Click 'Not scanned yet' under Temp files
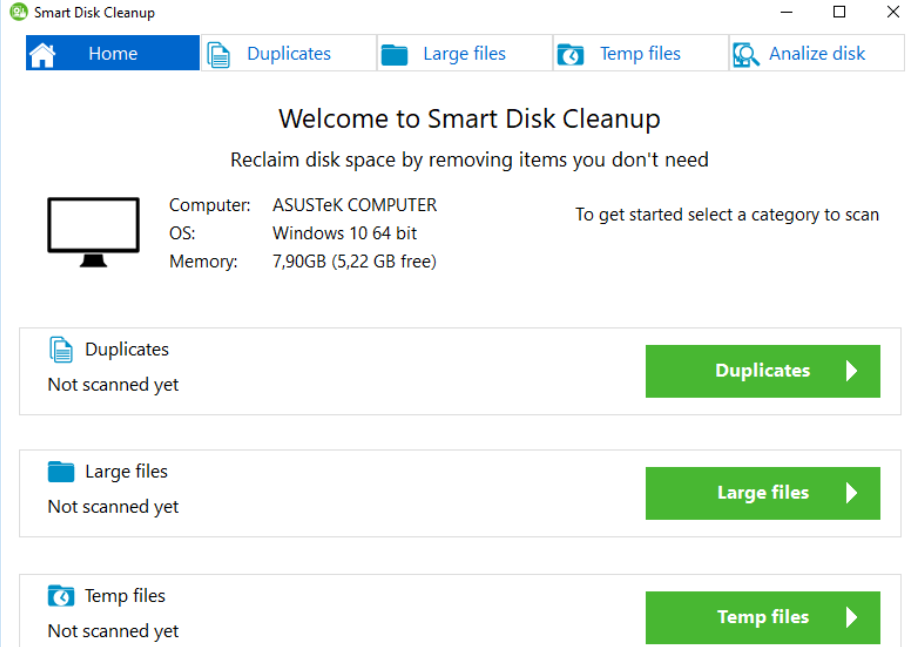Screen dimensions: 918x647 pyautogui.click(x=113, y=631)
